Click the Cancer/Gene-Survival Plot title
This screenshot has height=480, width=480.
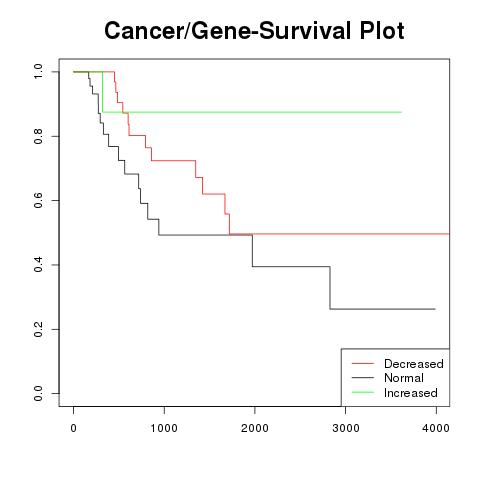(x=254, y=30)
